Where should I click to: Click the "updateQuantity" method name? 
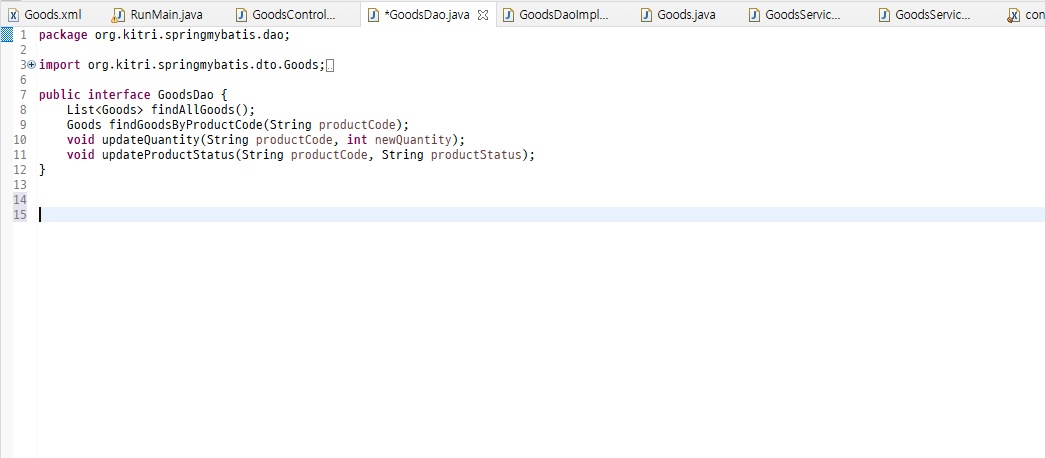click(x=151, y=139)
